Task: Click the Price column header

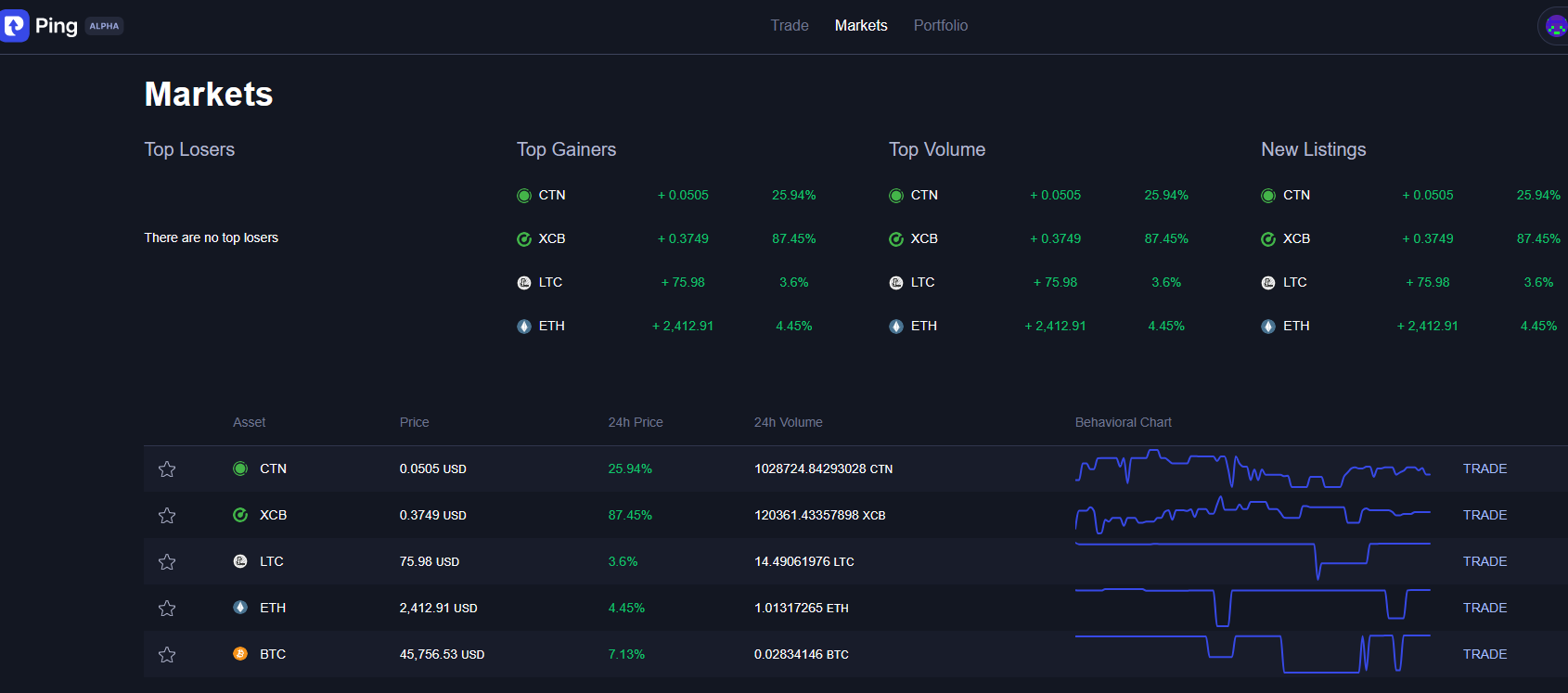Action: (x=414, y=422)
